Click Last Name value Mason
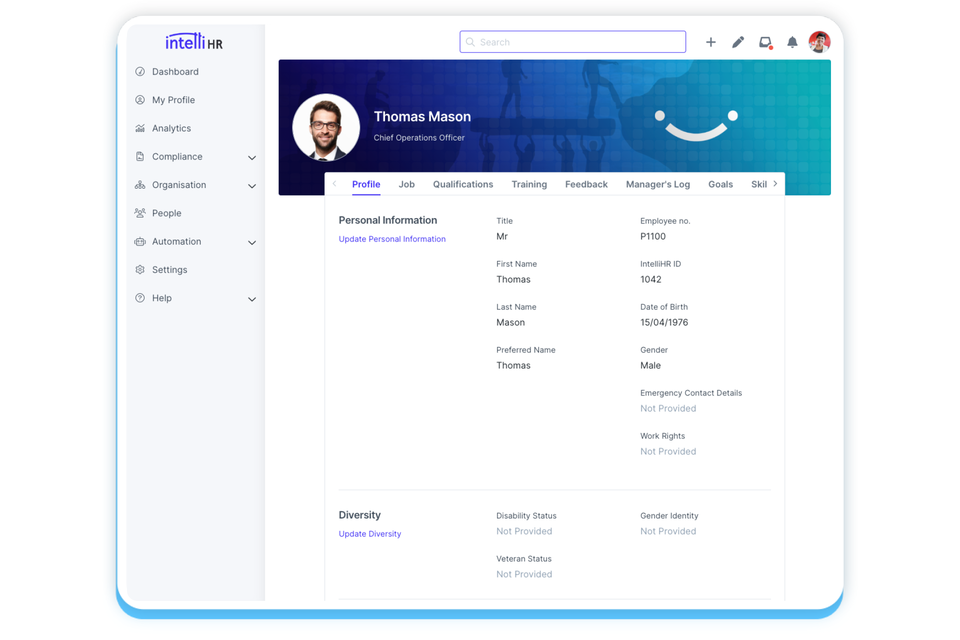Screen dimensions: 960x640 510,322
